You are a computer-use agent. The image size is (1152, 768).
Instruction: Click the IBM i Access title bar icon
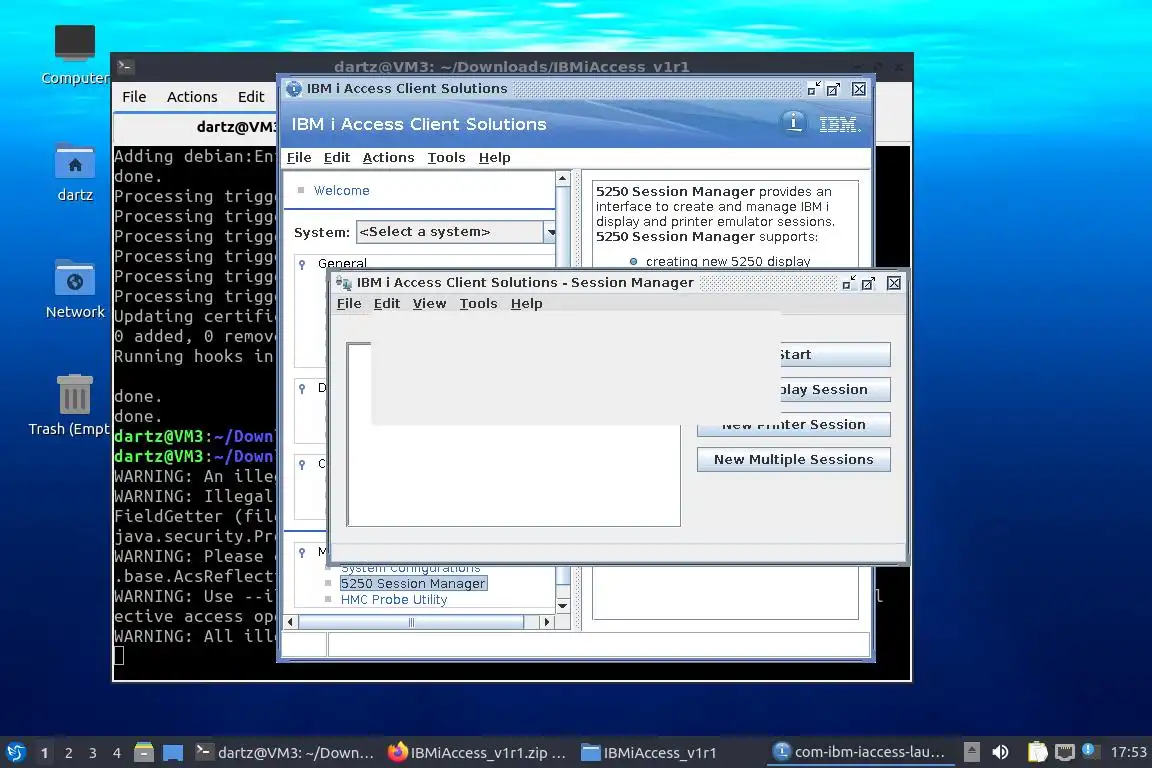coord(294,89)
